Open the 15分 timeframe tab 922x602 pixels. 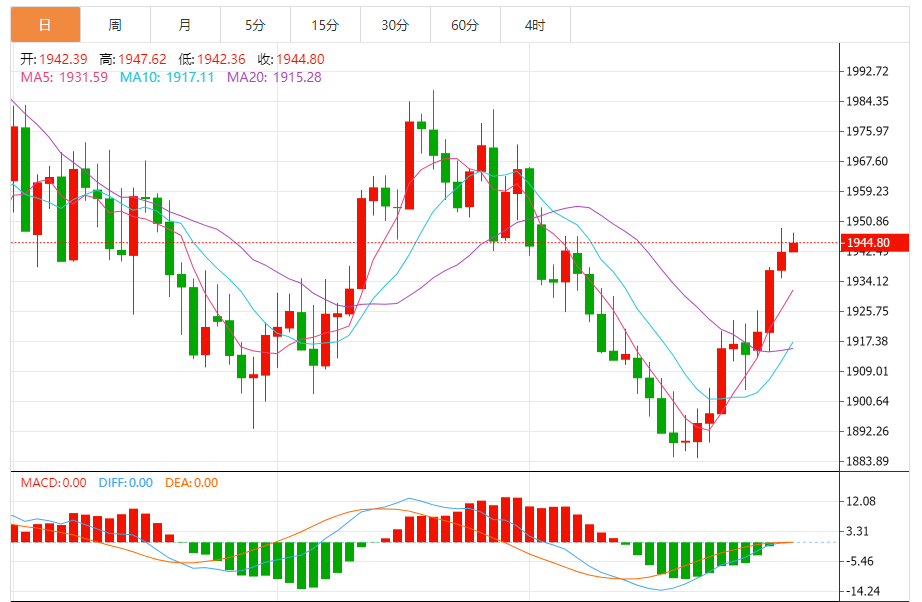click(x=325, y=25)
